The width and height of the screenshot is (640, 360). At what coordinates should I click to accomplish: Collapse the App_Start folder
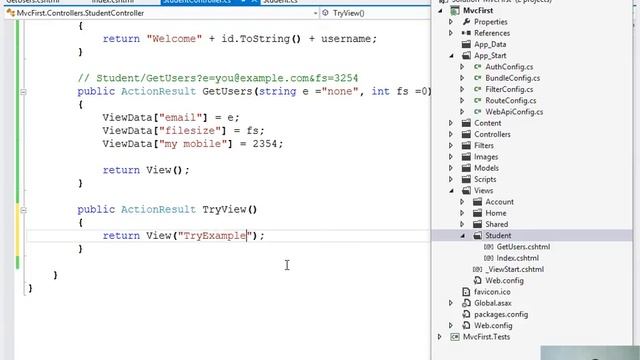pos(451,56)
